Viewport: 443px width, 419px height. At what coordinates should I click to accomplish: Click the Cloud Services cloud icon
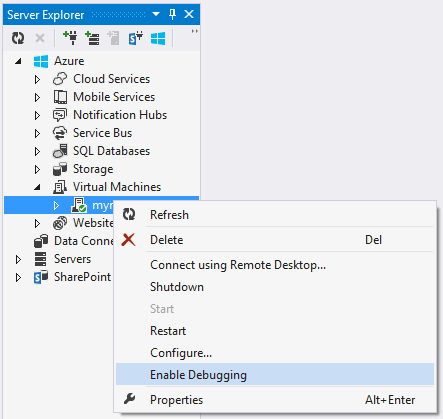[60, 79]
